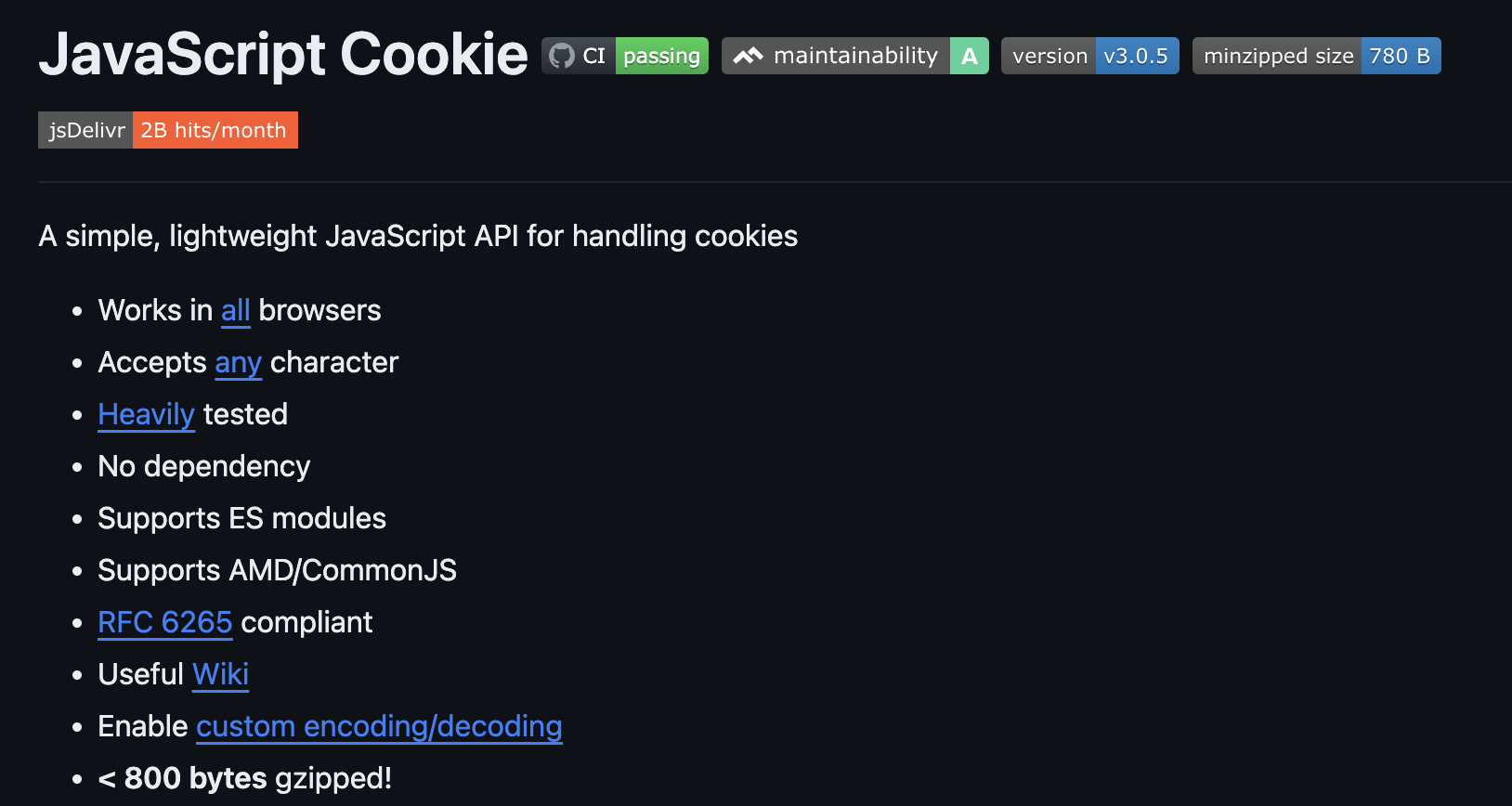The image size is (1512, 806).
Task: Click the green "passing" CI status
Action: [x=661, y=56]
